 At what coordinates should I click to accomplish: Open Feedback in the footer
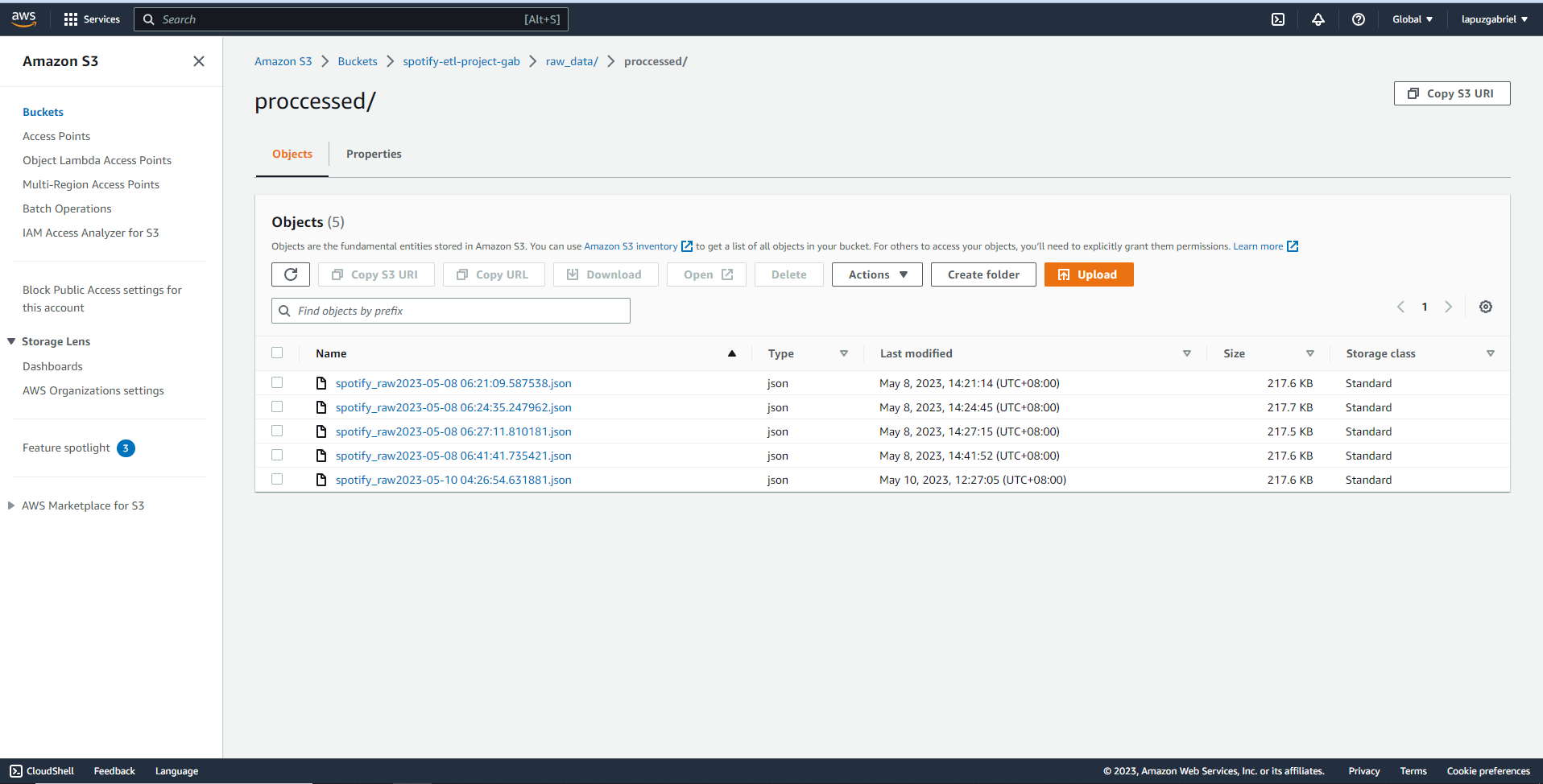114,771
